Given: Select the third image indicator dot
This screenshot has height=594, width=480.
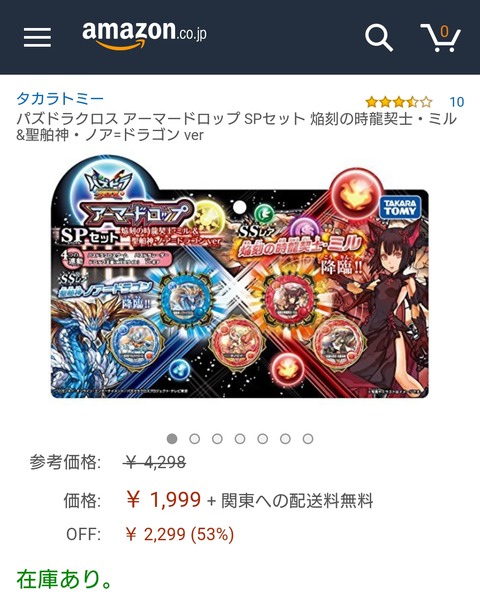Looking at the screenshot, I should [x=217, y=439].
